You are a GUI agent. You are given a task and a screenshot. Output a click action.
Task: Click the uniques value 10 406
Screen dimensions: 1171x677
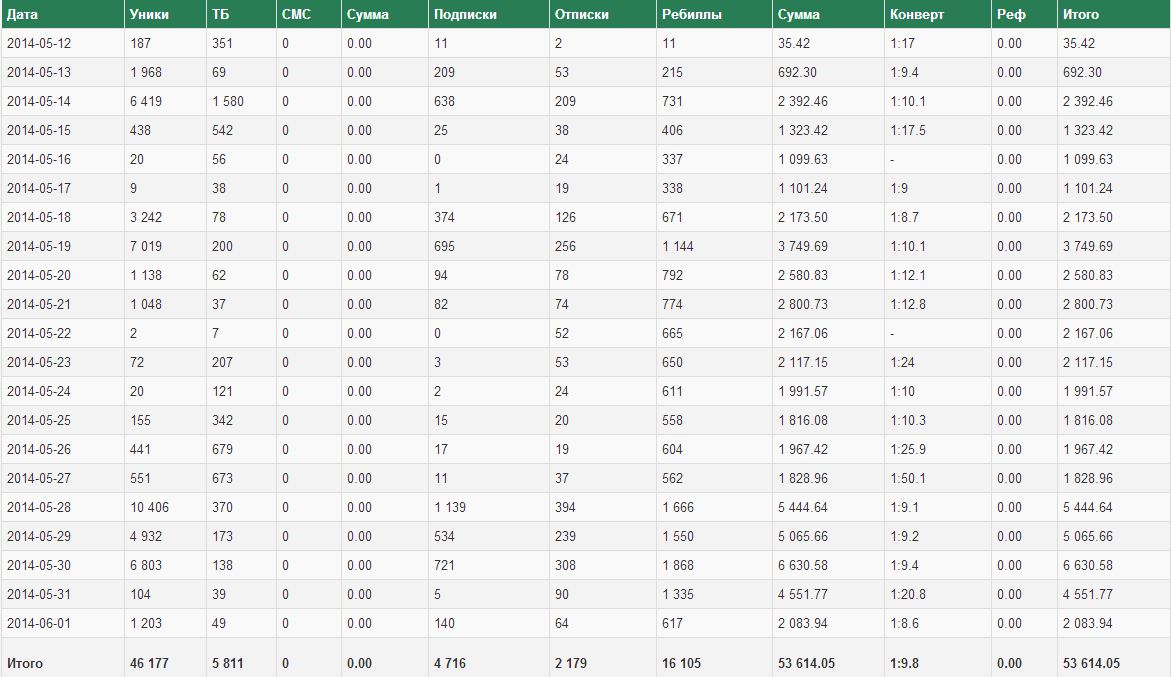click(x=150, y=508)
